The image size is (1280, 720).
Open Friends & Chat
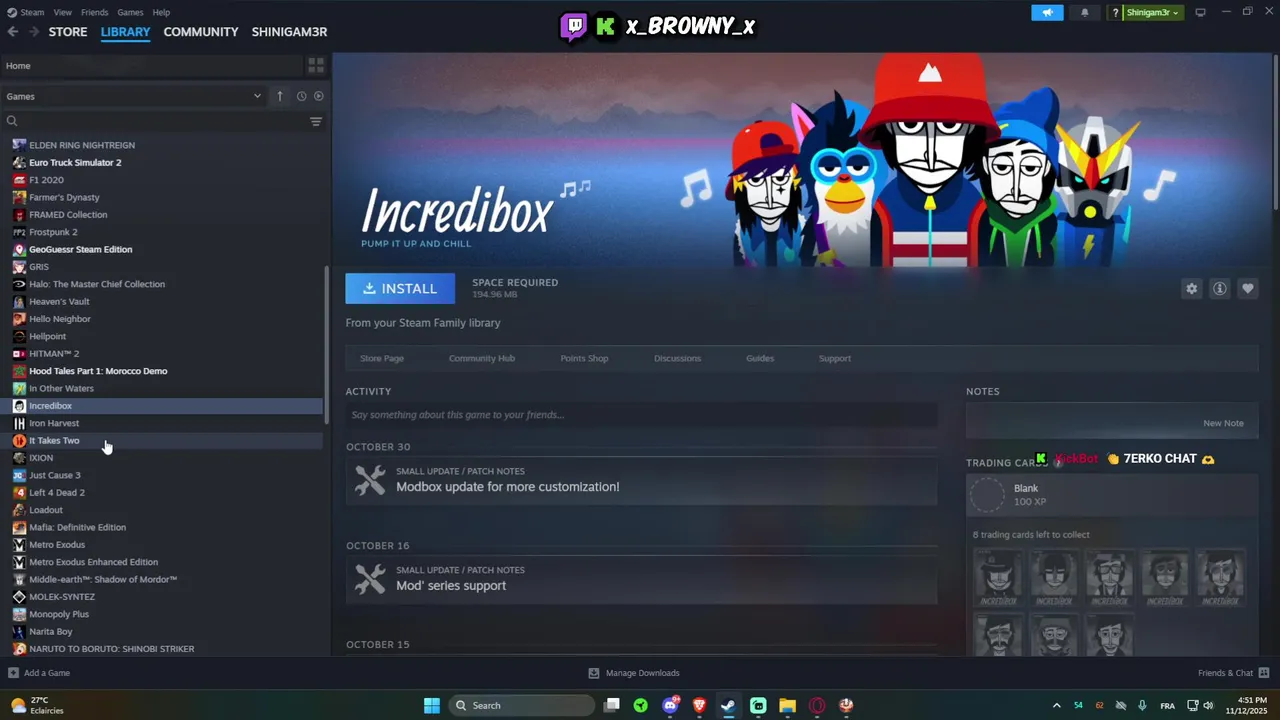[x=1233, y=673]
